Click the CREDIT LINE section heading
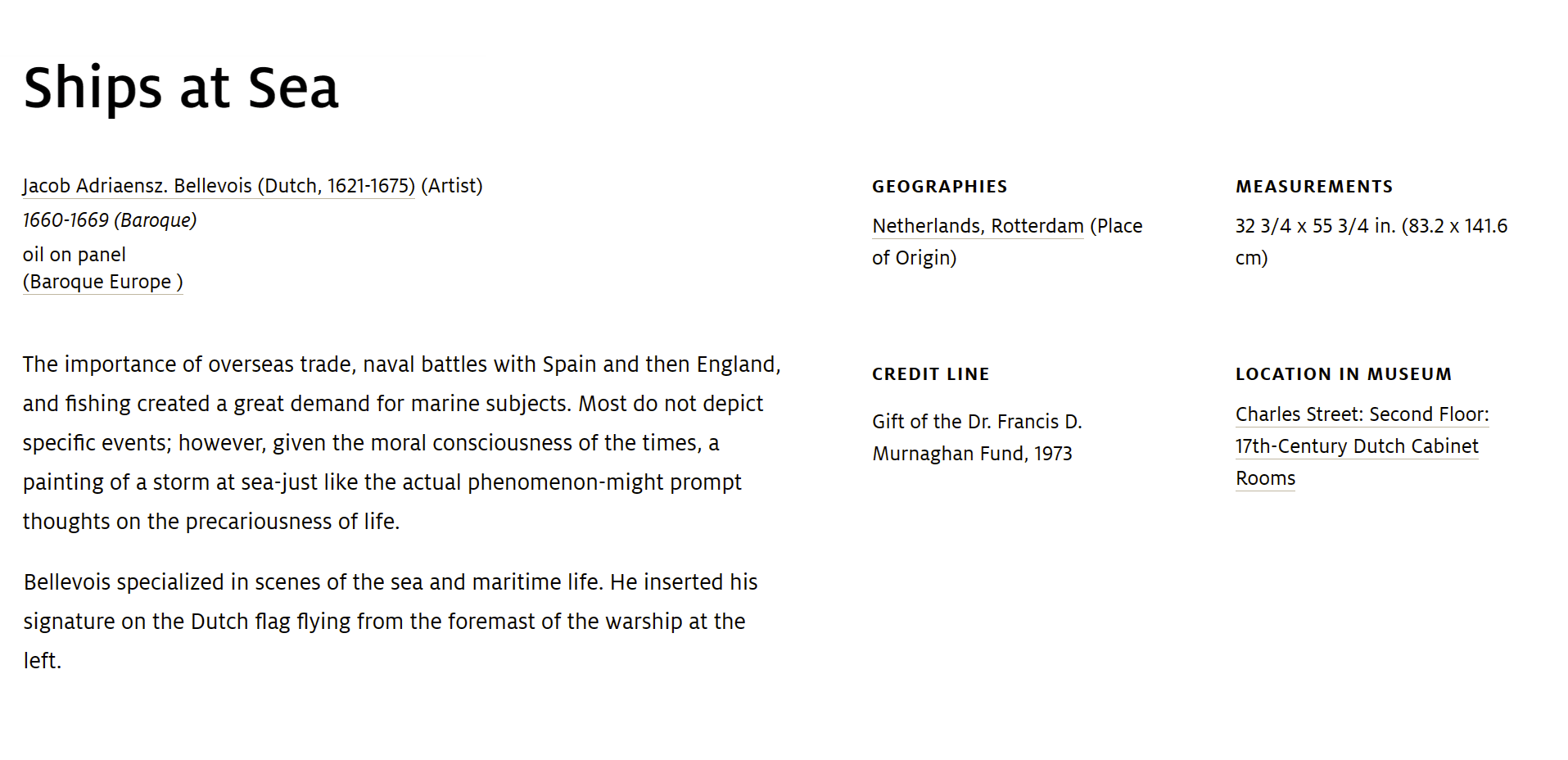The width and height of the screenshot is (1568, 760). pos(931,374)
